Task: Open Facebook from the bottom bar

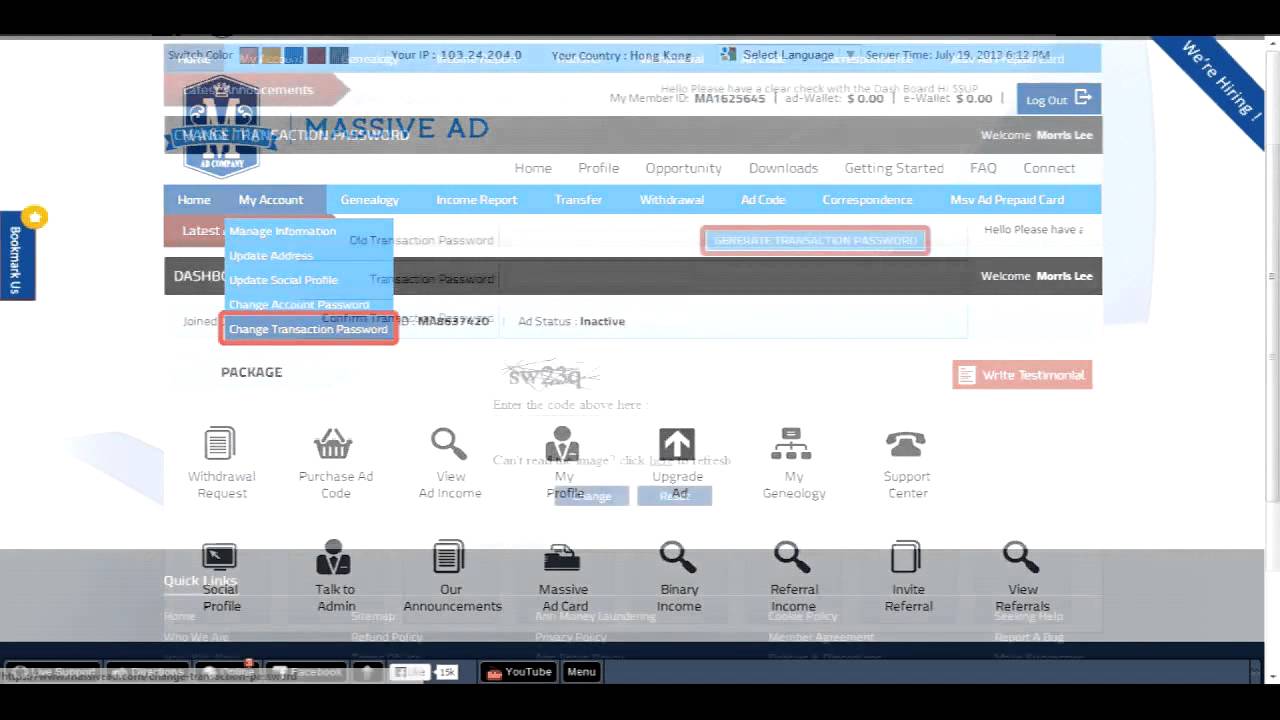Action: (307, 672)
